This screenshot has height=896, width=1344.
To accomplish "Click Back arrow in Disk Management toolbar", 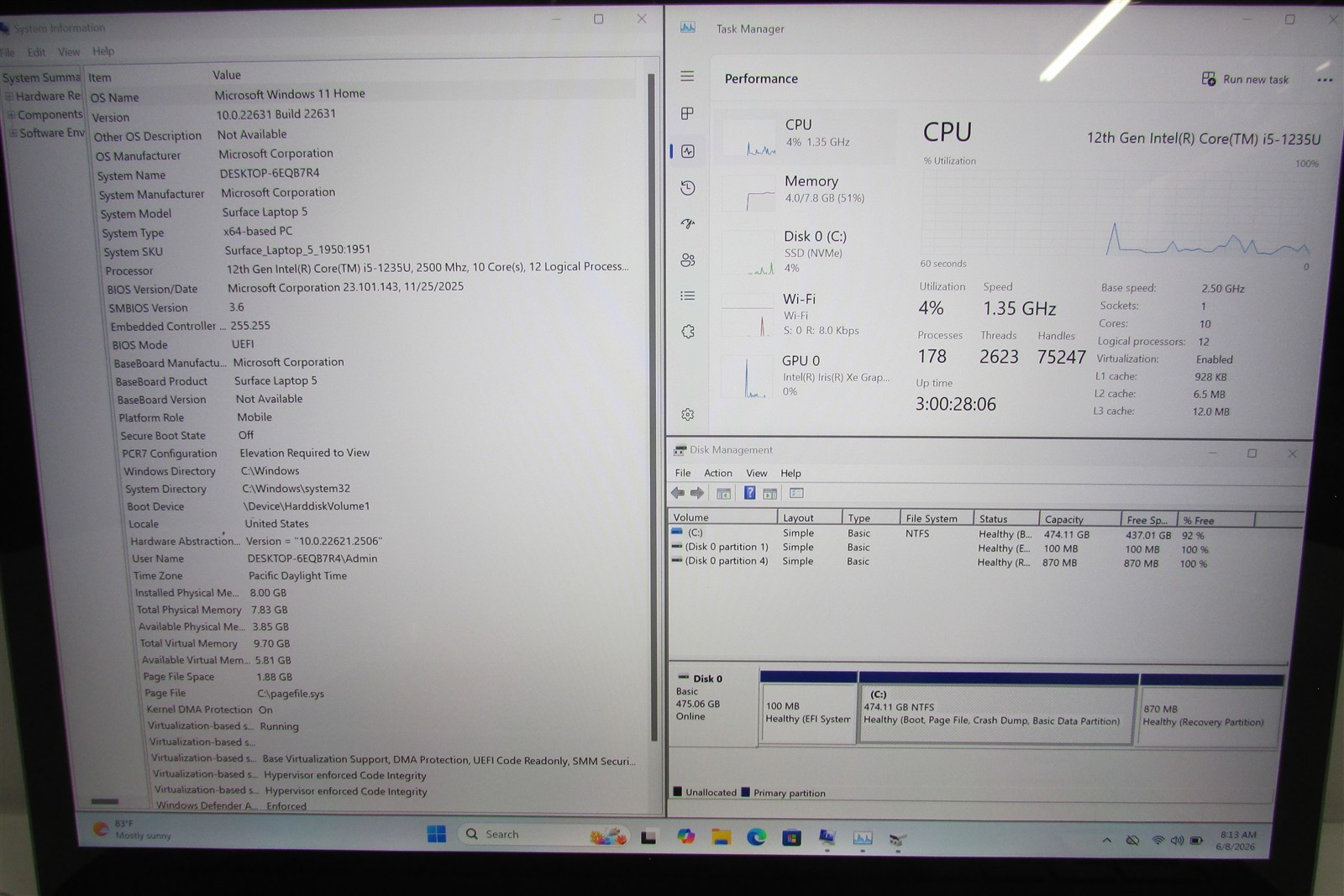I will coord(678,493).
